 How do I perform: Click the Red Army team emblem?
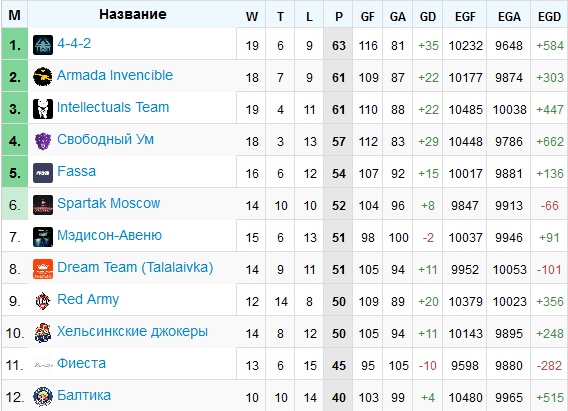43,301
